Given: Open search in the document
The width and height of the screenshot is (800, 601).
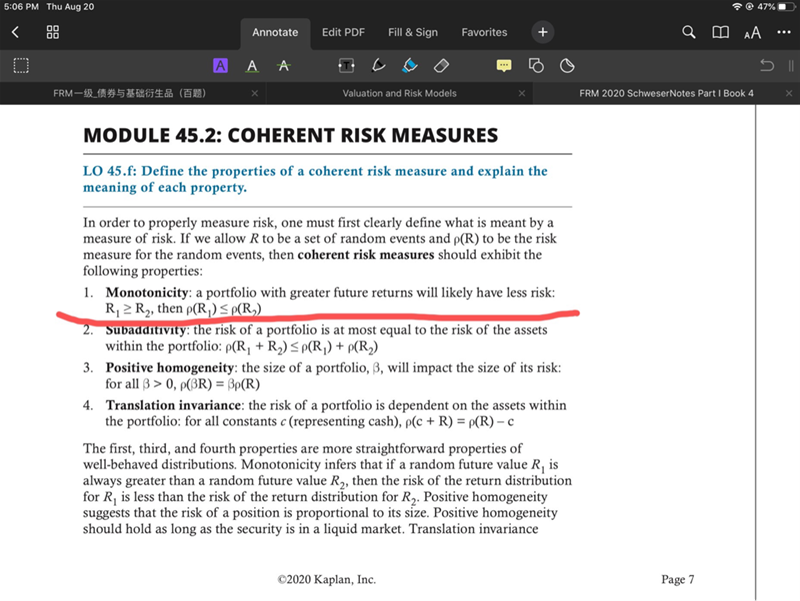Looking at the screenshot, I should pos(688,32).
